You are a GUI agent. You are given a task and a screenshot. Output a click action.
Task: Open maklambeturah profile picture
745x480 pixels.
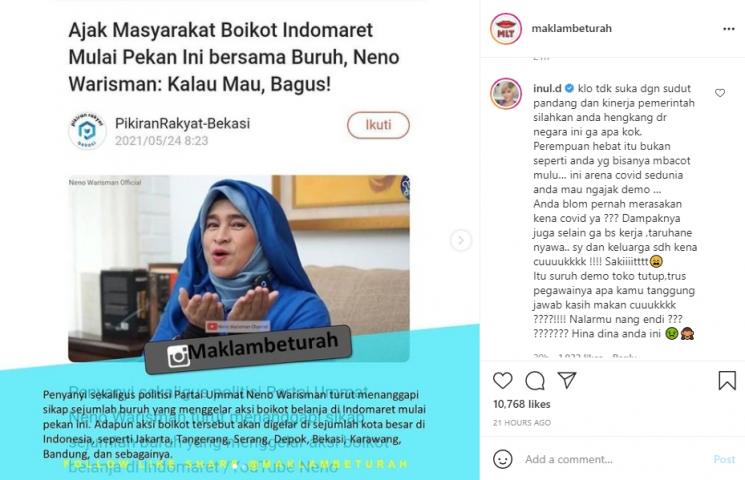point(506,29)
